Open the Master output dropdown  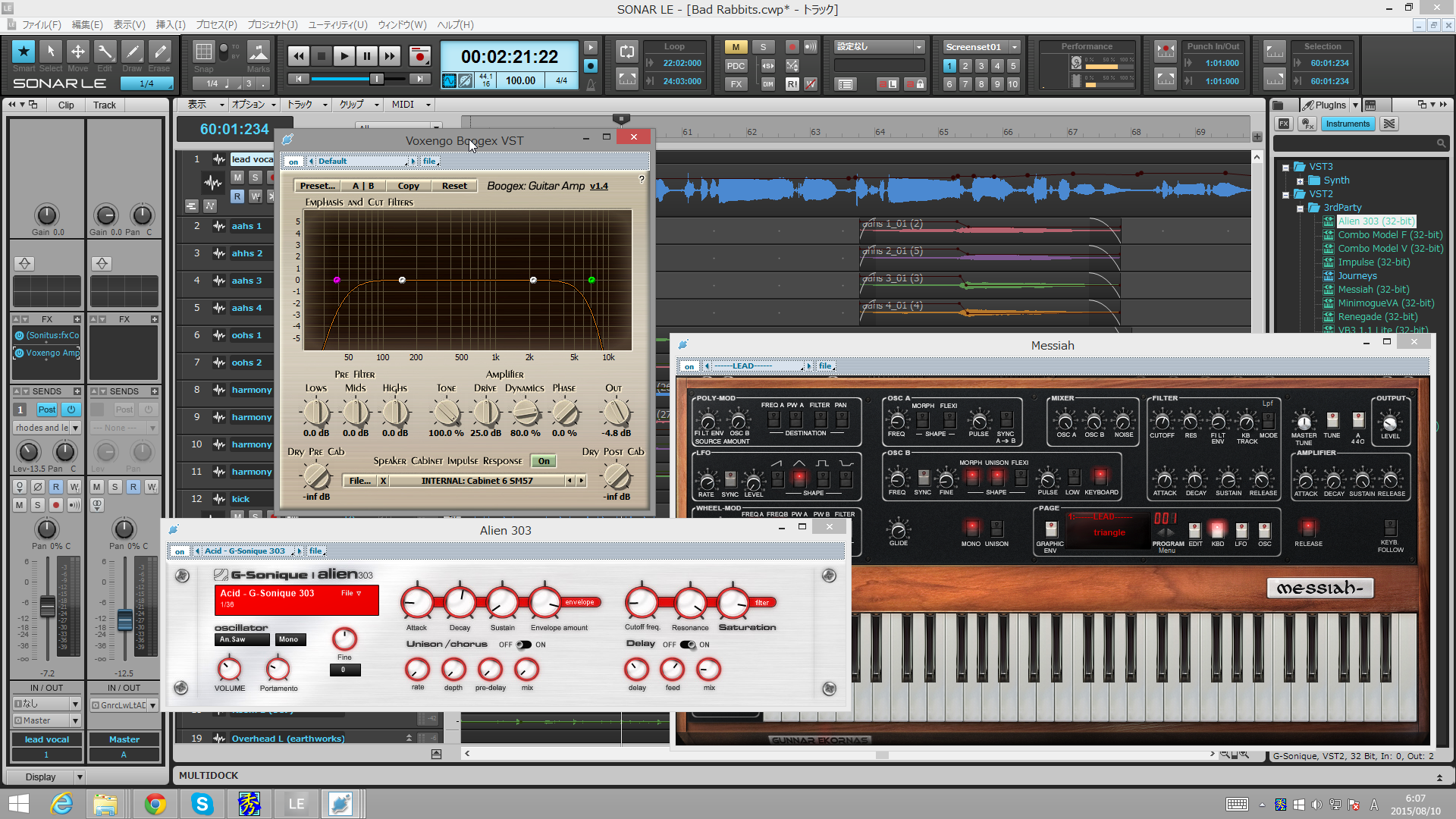click(47, 720)
